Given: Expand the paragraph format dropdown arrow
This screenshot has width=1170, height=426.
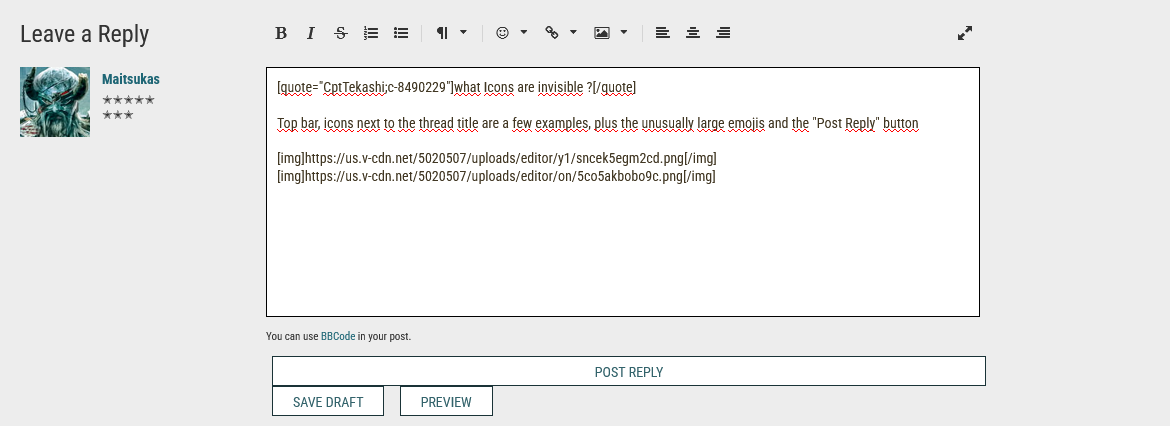Looking at the screenshot, I should tap(463, 32).
